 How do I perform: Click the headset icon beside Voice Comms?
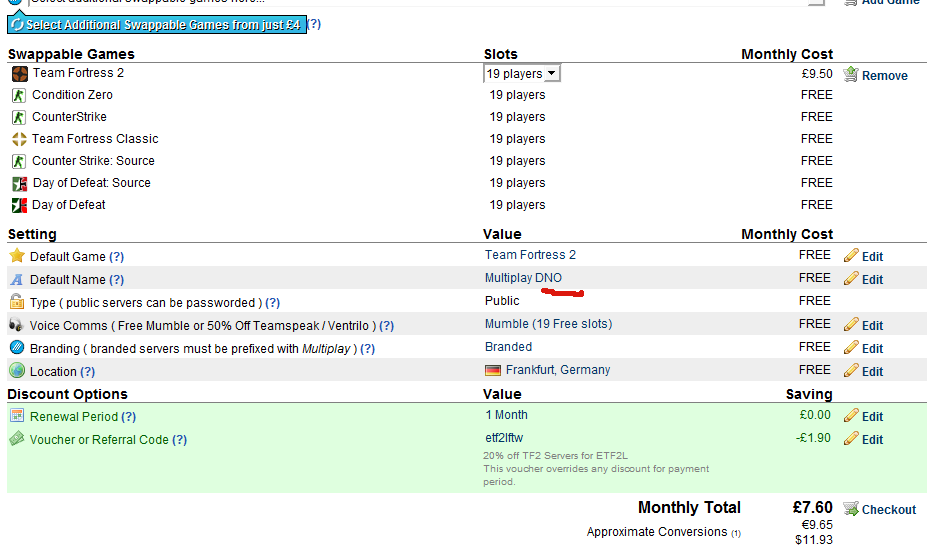pyautogui.click(x=16, y=324)
